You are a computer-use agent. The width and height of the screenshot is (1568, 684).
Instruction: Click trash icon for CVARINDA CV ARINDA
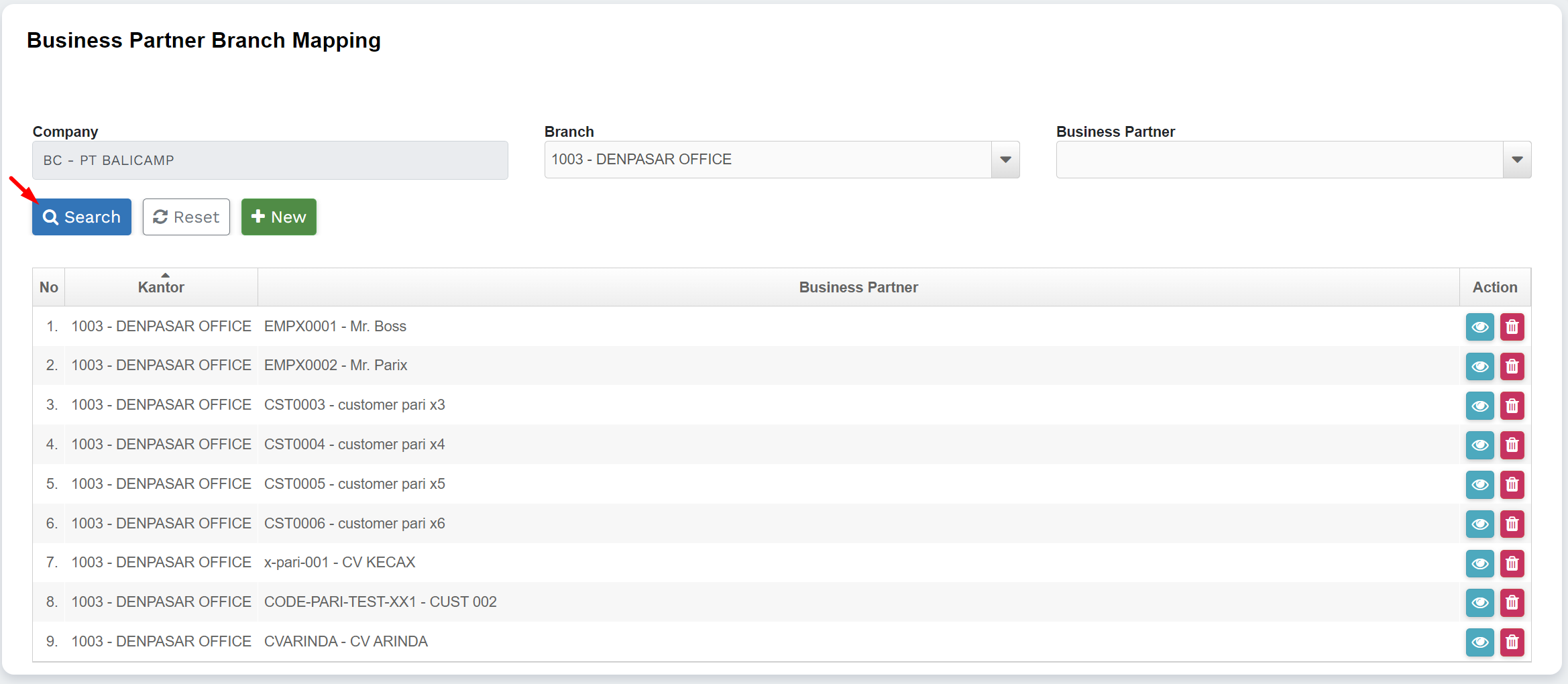pyautogui.click(x=1512, y=642)
